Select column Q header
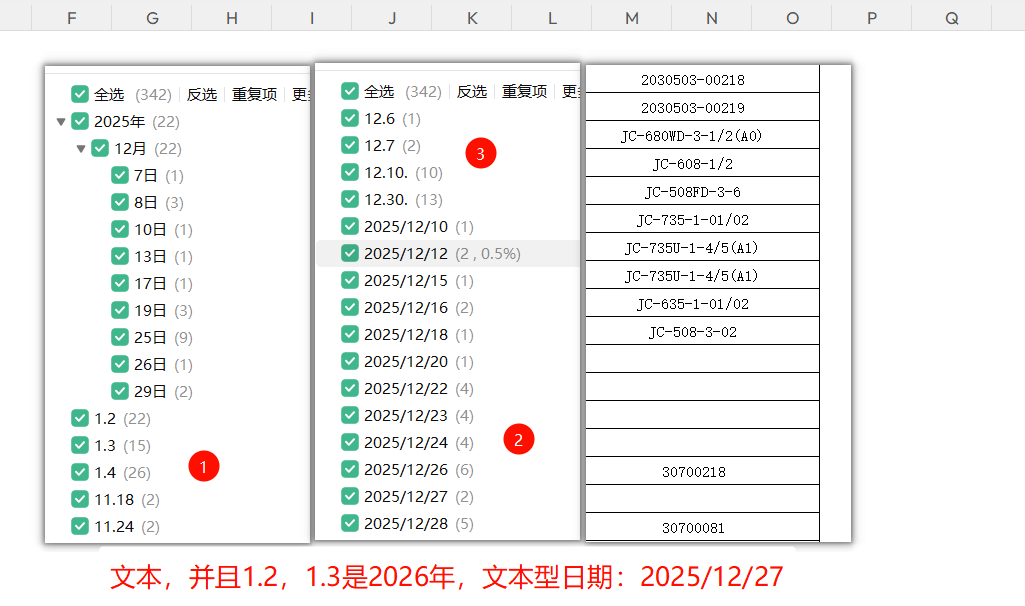The height and width of the screenshot is (606, 1025). coord(952,18)
